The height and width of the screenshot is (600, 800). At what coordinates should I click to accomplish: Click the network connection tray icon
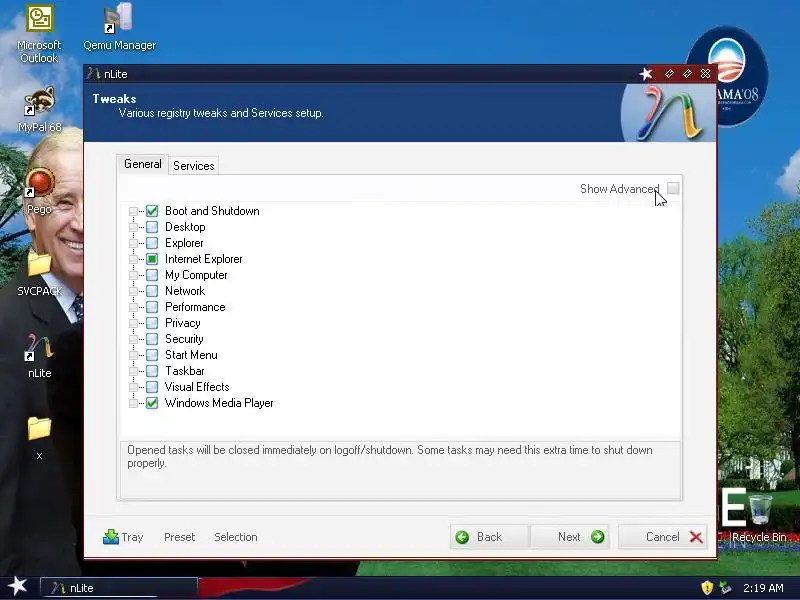point(725,588)
